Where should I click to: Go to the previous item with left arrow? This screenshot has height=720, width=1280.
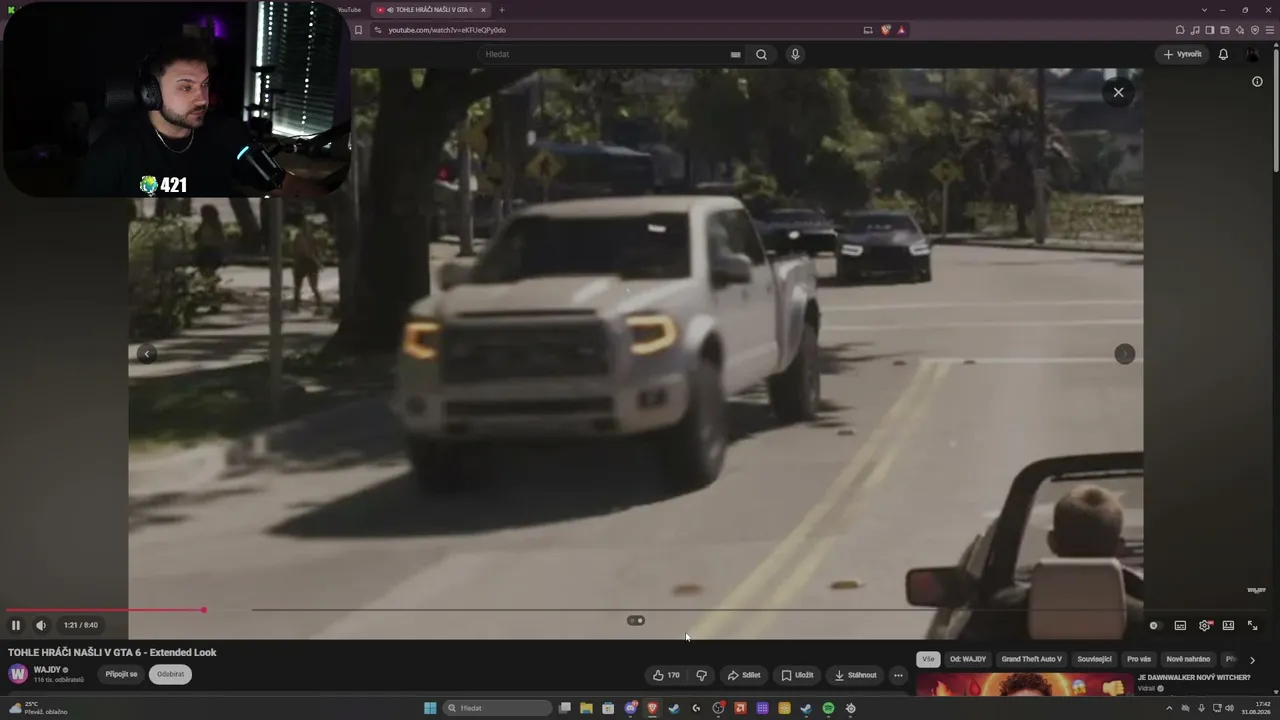point(147,354)
